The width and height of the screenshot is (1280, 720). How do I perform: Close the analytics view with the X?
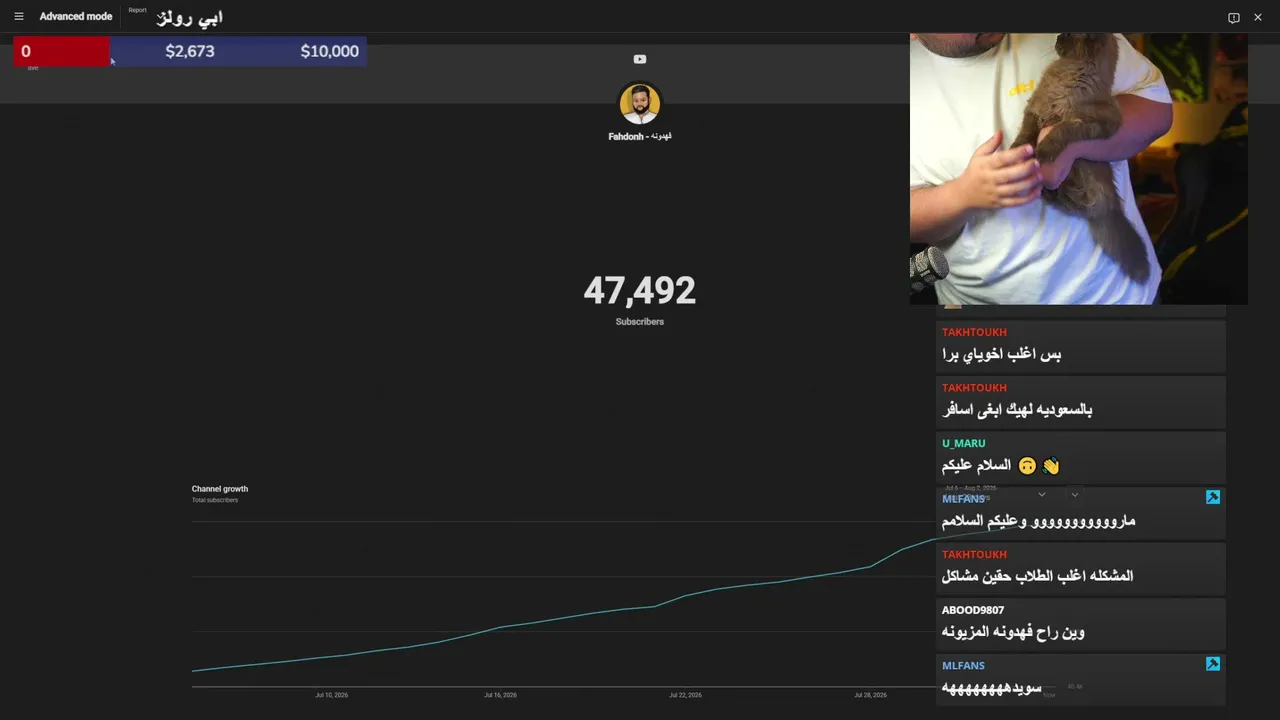click(1258, 18)
